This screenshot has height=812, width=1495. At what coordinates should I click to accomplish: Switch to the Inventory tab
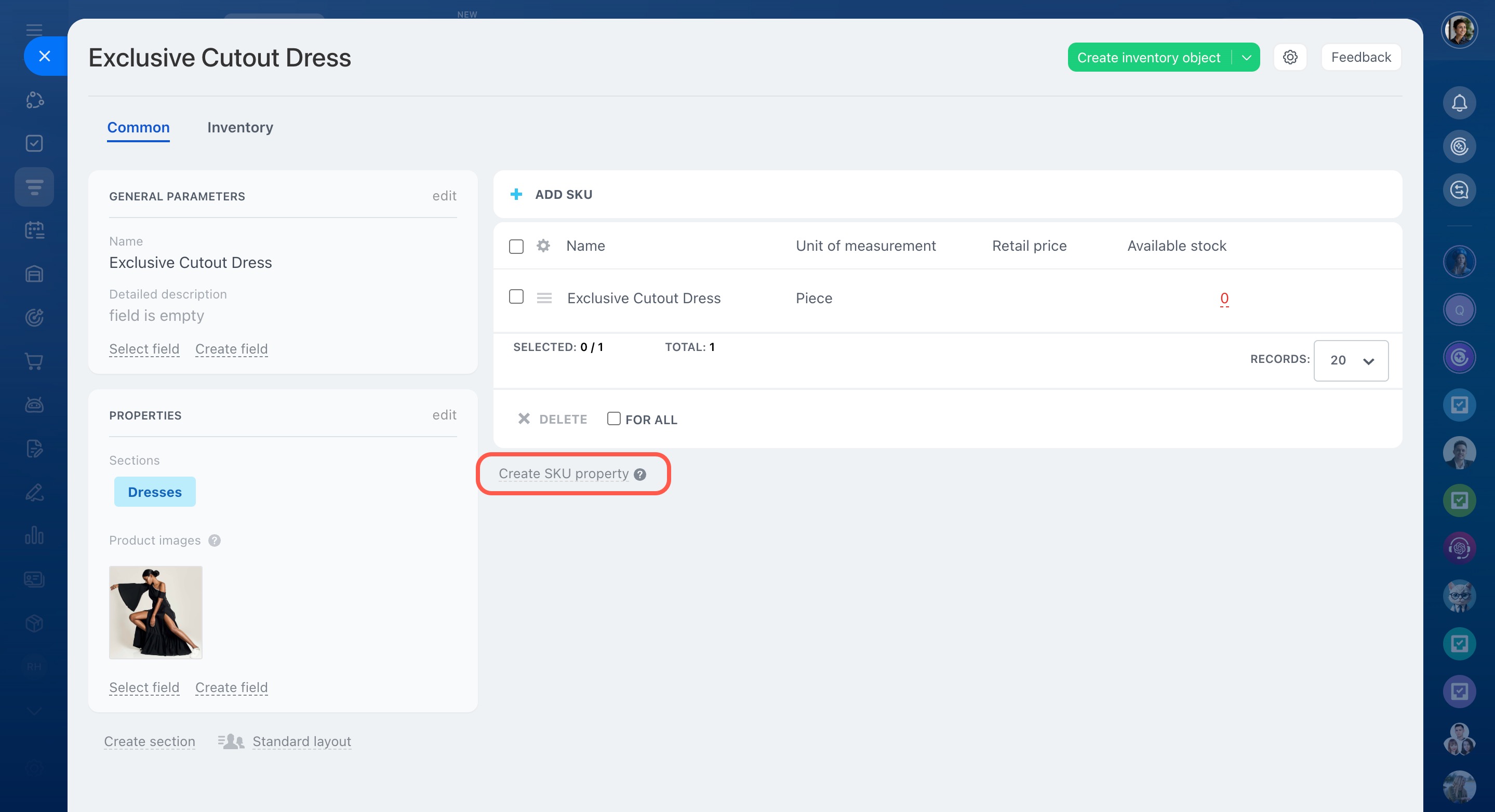[x=239, y=127]
